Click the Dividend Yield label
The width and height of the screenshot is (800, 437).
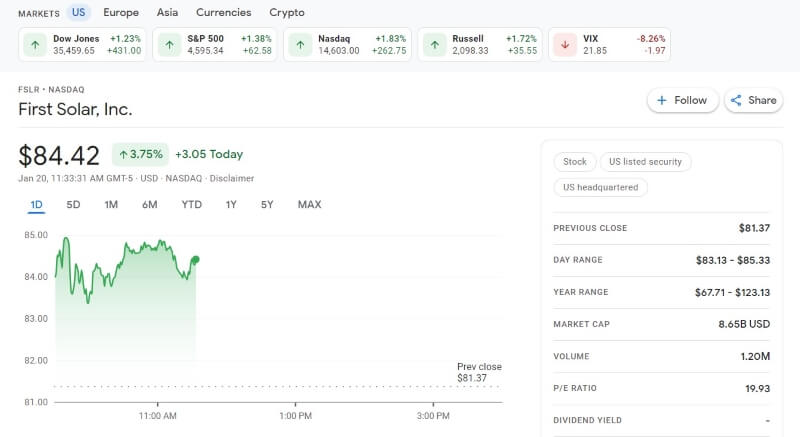pyautogui.click(x=587, y=420)
